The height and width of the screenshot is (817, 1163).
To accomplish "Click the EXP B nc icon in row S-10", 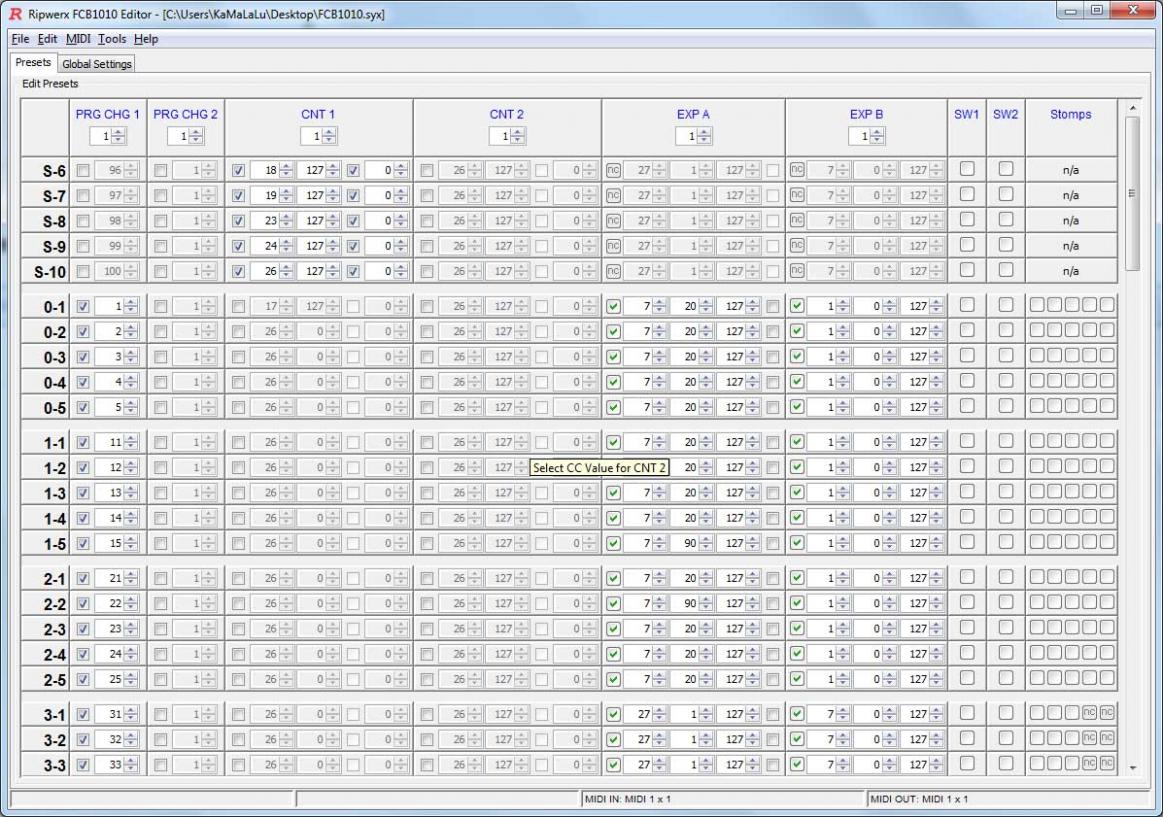I will tap(797, 270).
